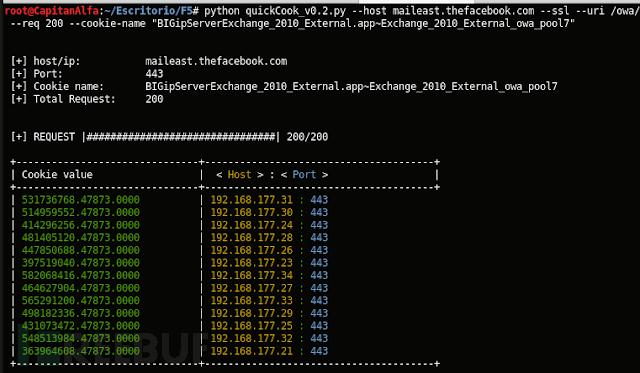Click the red root@CapitanAlfa prompt
The width and height of the screenshot is (640, 373).
[52, 10]
